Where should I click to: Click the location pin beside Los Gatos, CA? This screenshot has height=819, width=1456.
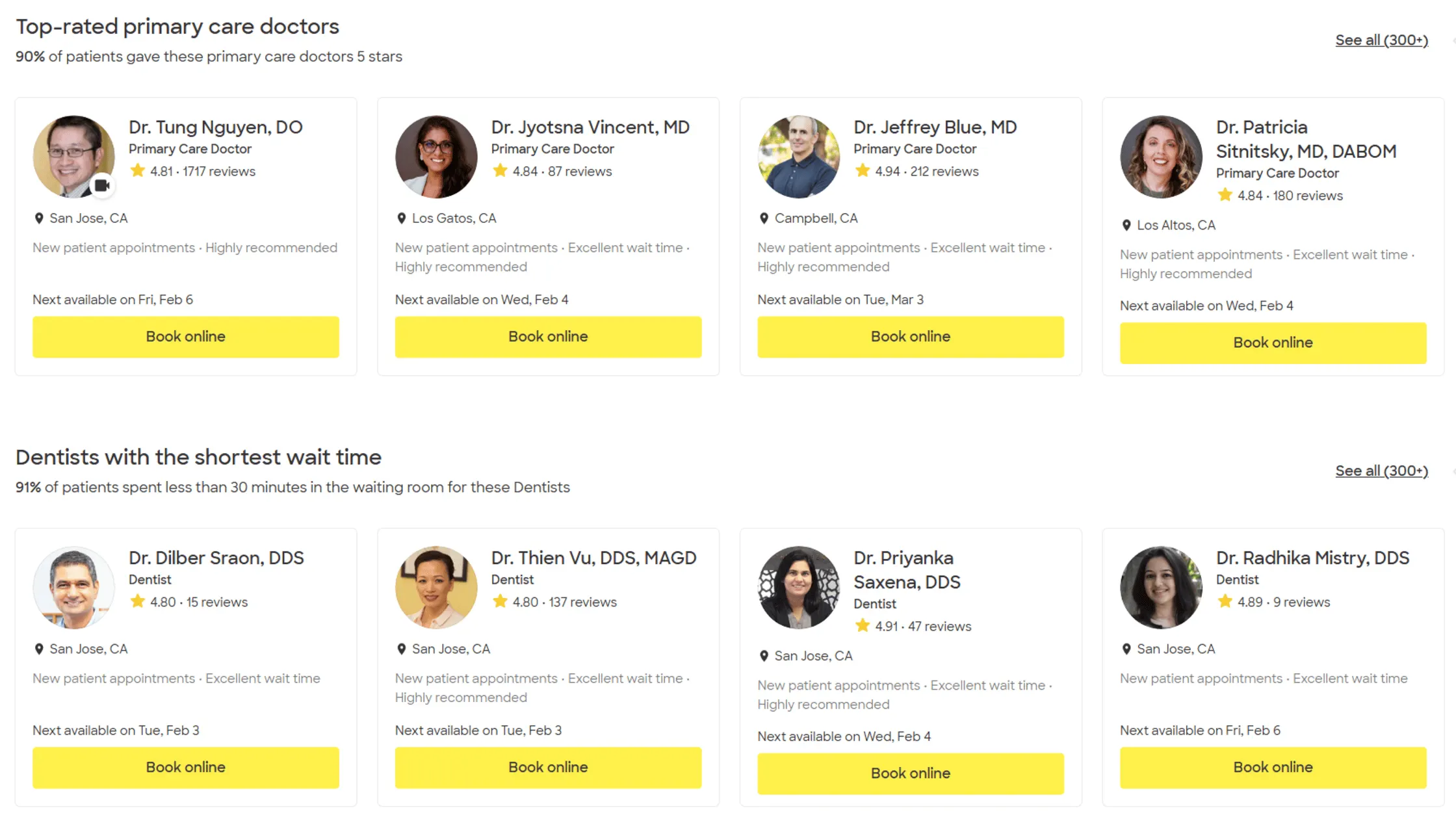click(x=401, y=218)
